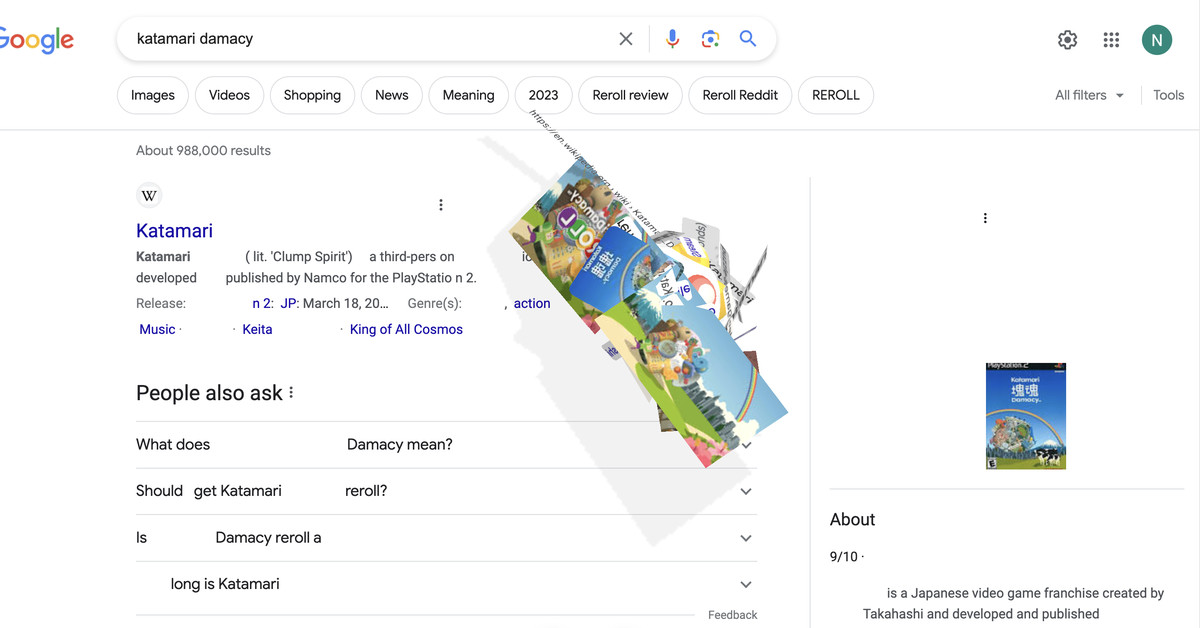Click the blue magnifying glass search icon
The image size is (1200, 628).
point(748,39)
